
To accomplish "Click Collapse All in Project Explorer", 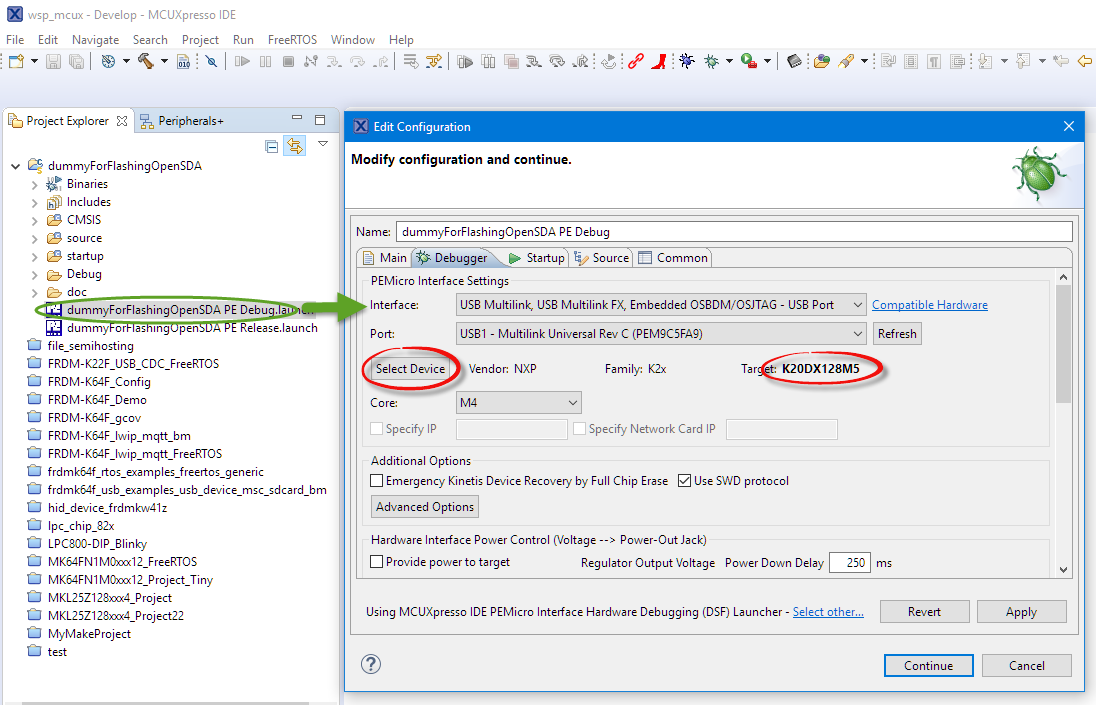I will pyautogui.click(x=272, y=146).
